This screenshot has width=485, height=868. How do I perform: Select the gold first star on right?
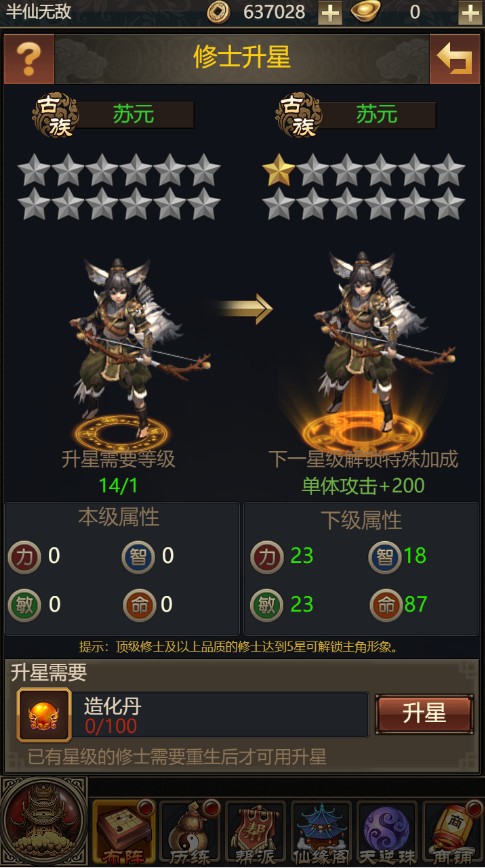278,170
